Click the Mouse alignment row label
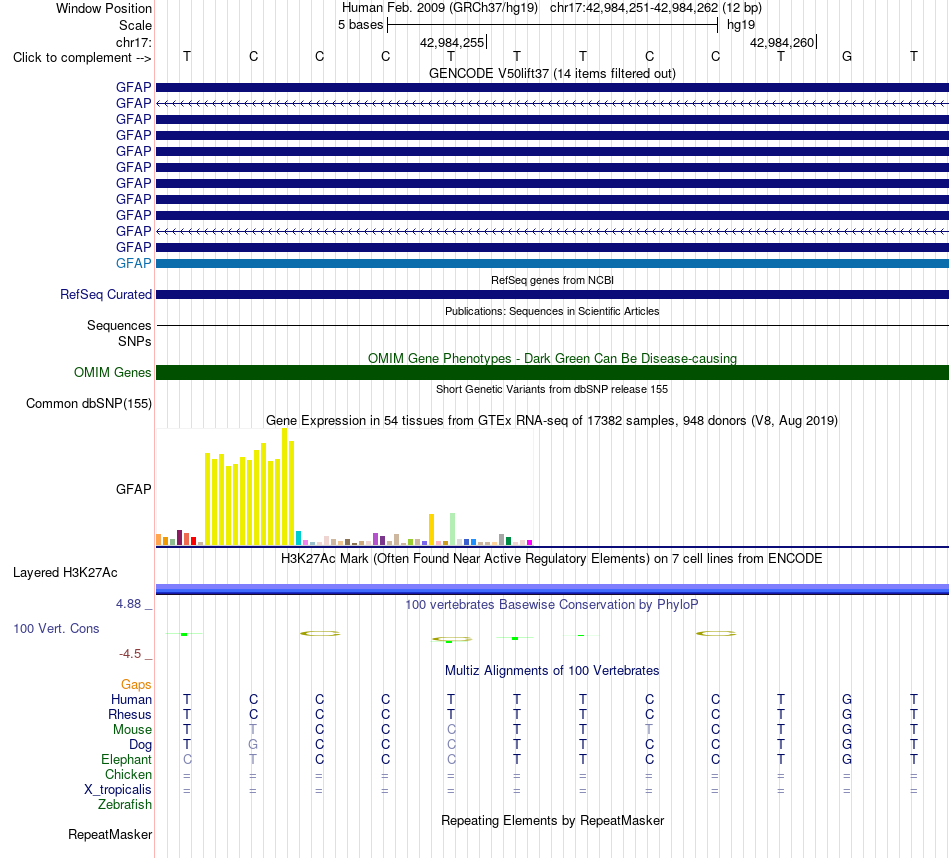The width and height of the screenshot is (950, 858). (x=132, y=730)
